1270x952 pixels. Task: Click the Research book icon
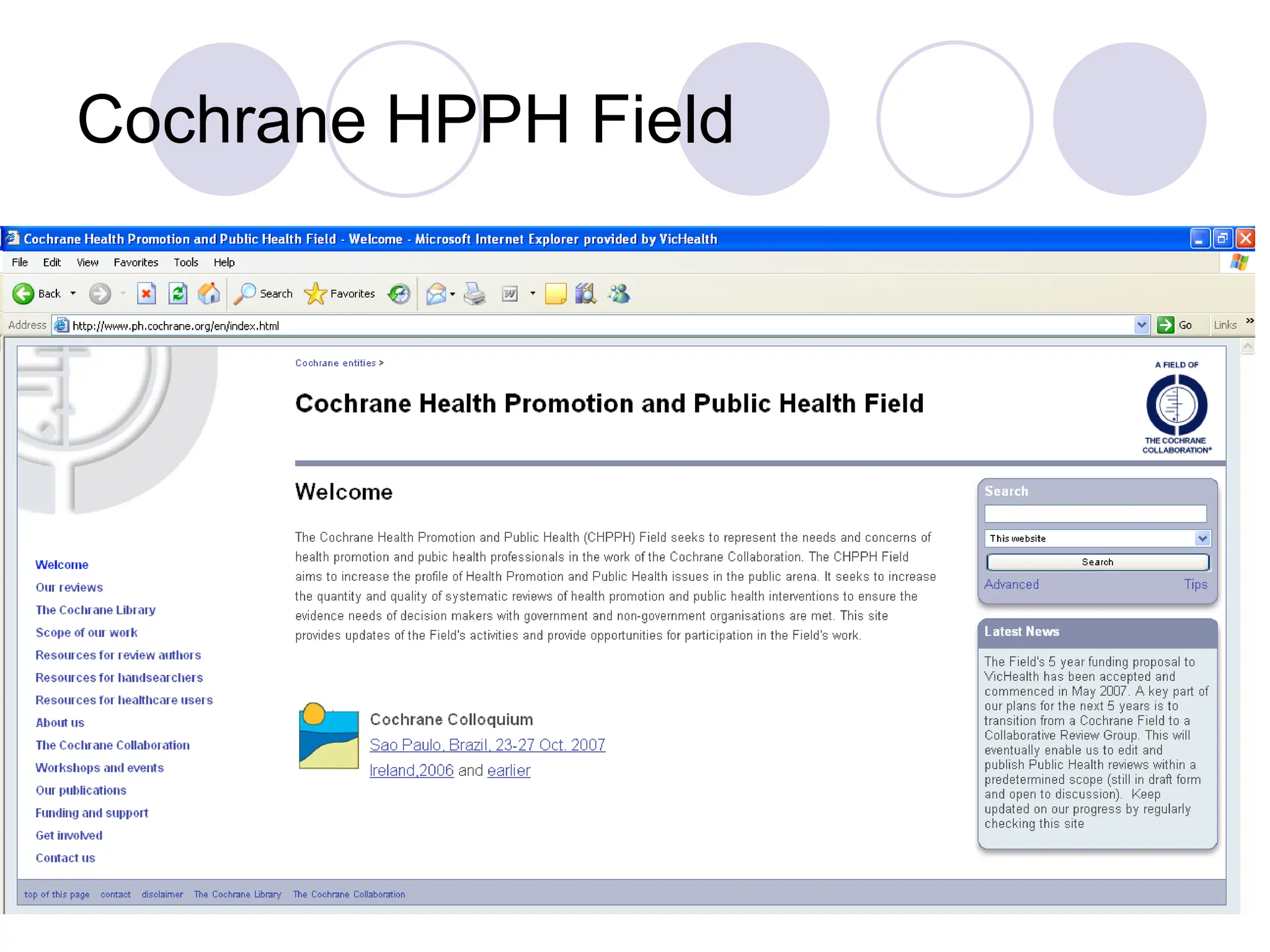tap(585, 293)
